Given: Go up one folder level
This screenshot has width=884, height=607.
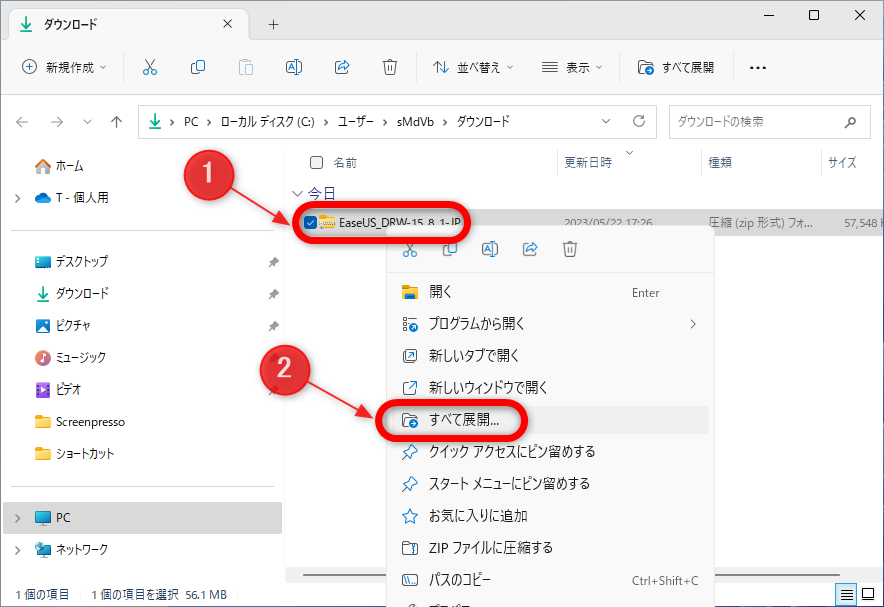Looking at the screenshot, I should coord(117,122).
